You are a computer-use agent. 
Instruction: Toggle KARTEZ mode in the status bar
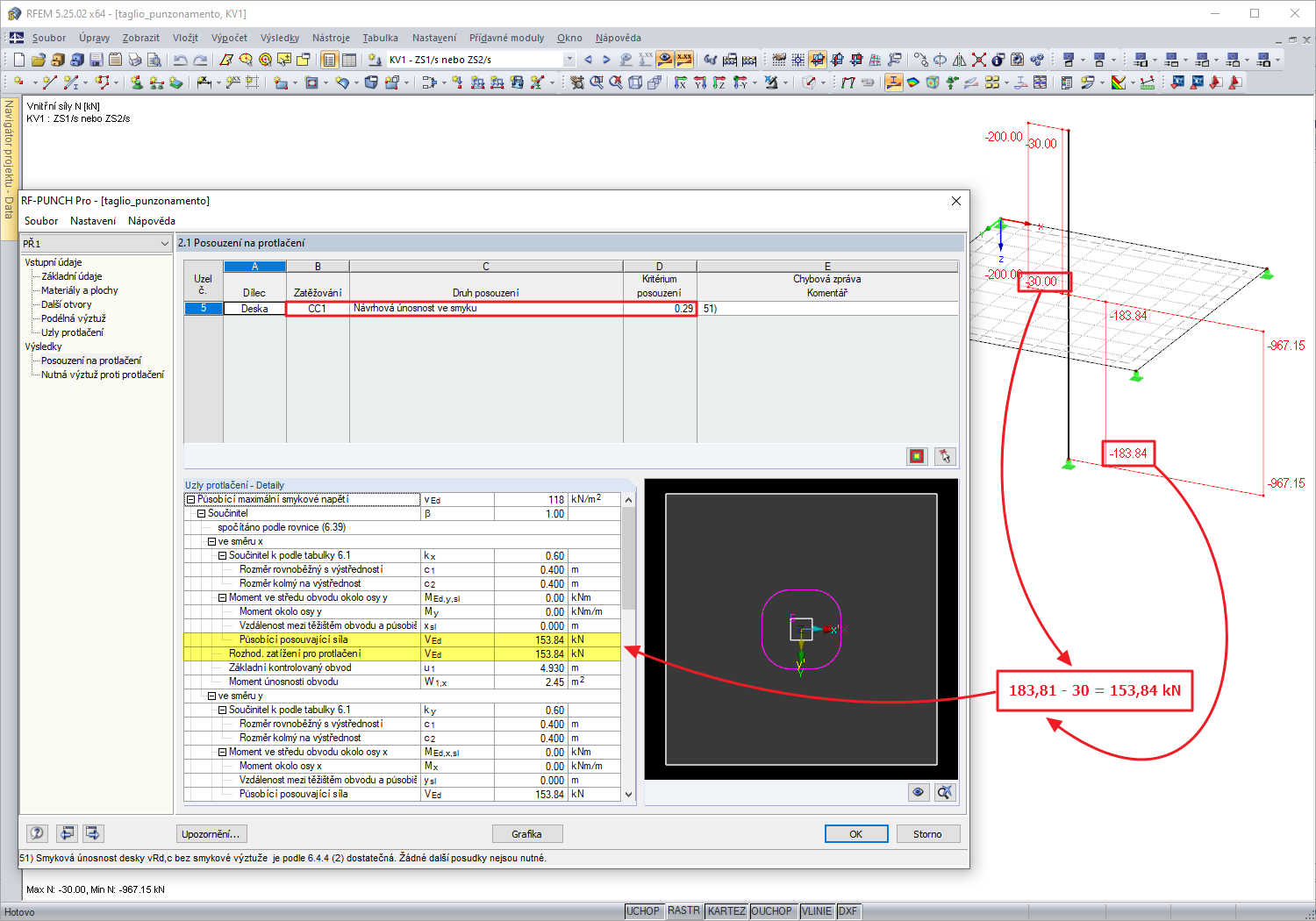click(726, 911)
